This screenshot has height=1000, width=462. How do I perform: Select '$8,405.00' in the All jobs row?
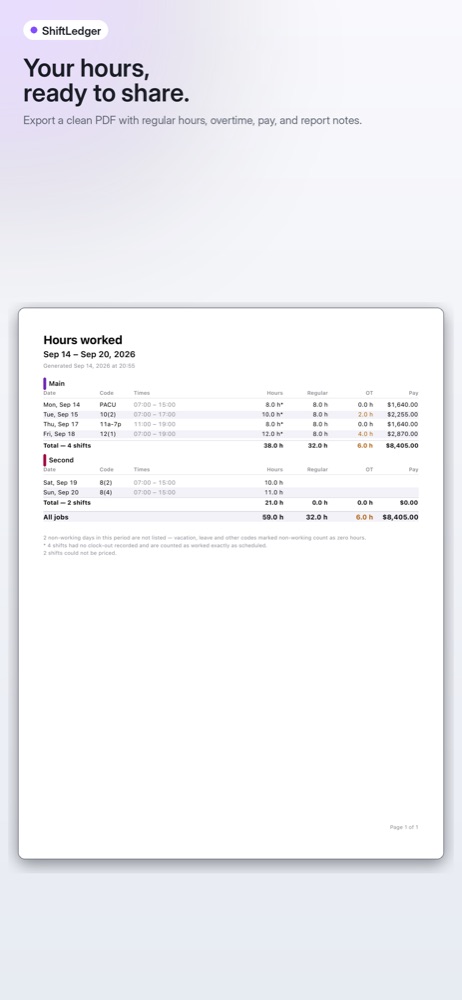[401, 517]
